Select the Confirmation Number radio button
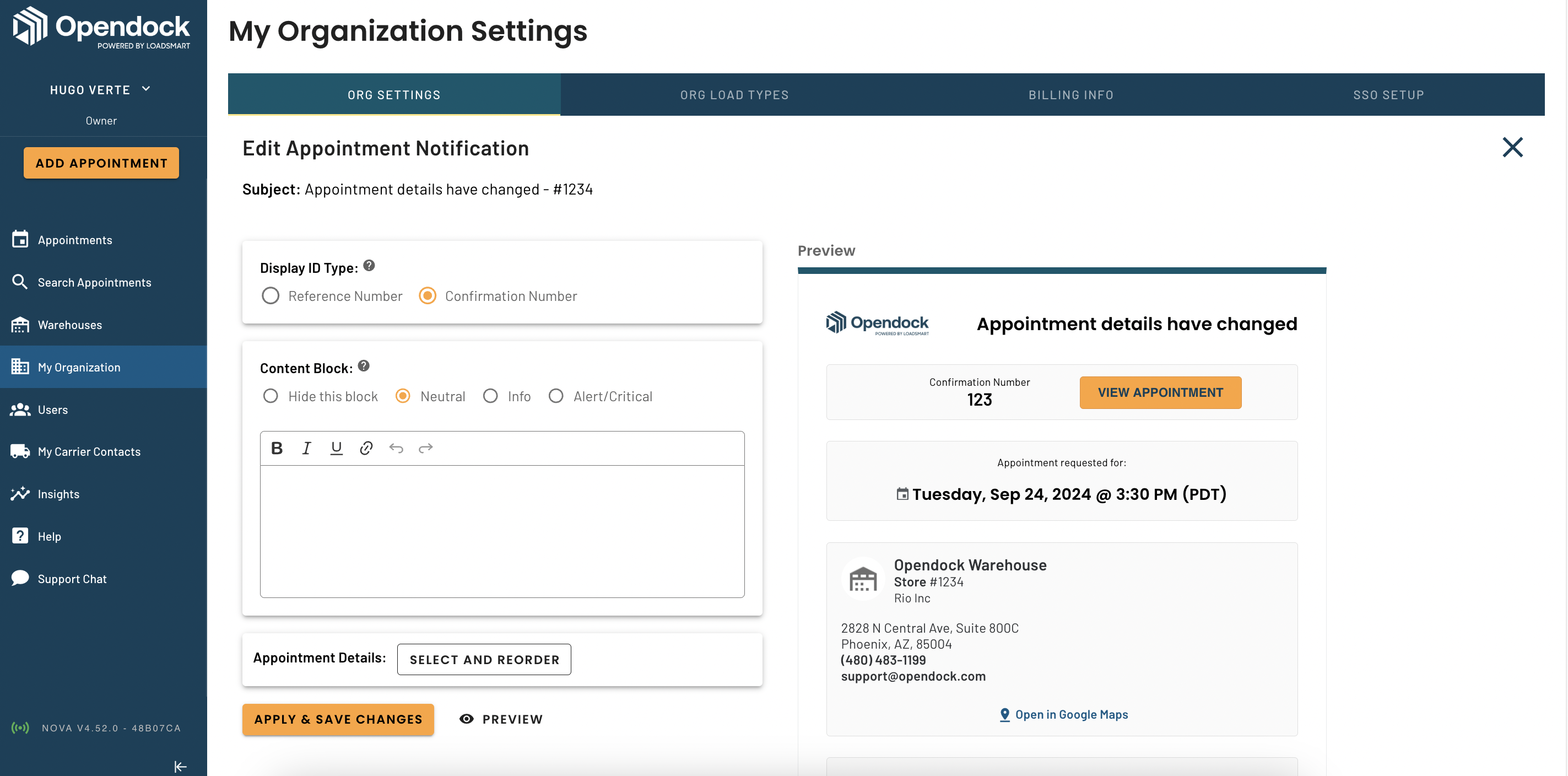Screen dimensions: 1568x776 click(428, 295)
